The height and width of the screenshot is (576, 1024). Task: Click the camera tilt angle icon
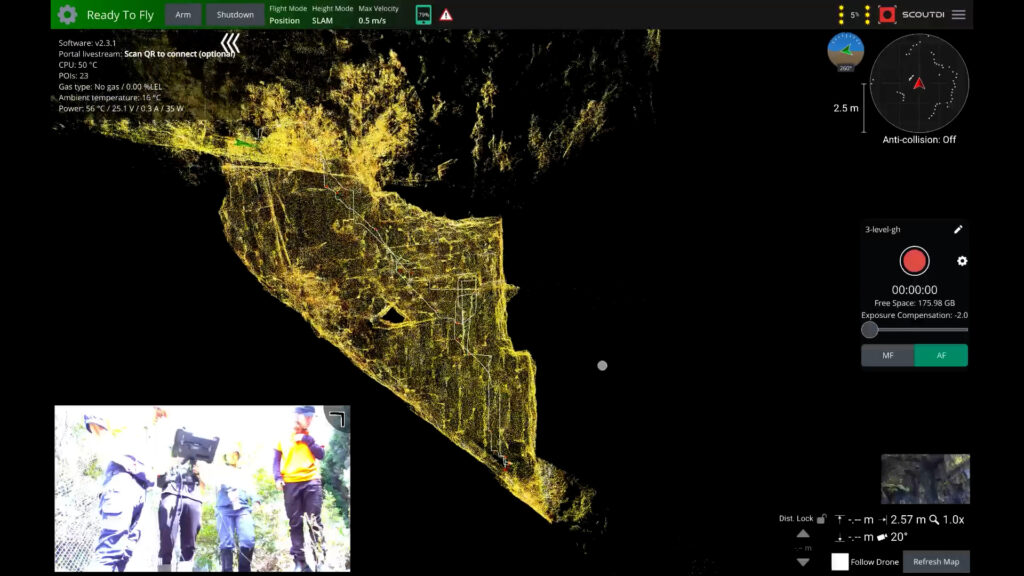coord(881,537)
